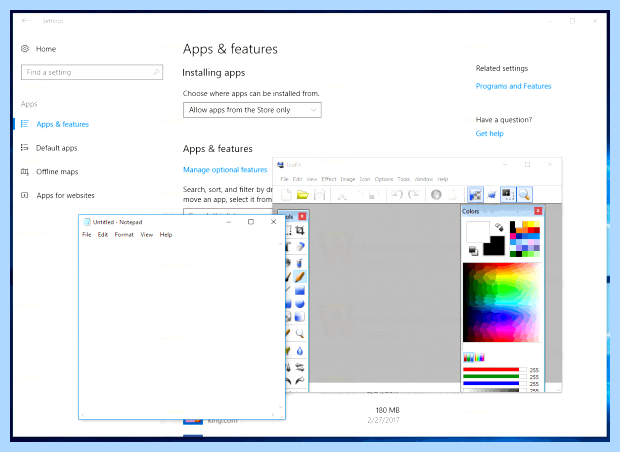Click the Manage optional features link
This screenshot has height=452, width=620.
point(225,170)
